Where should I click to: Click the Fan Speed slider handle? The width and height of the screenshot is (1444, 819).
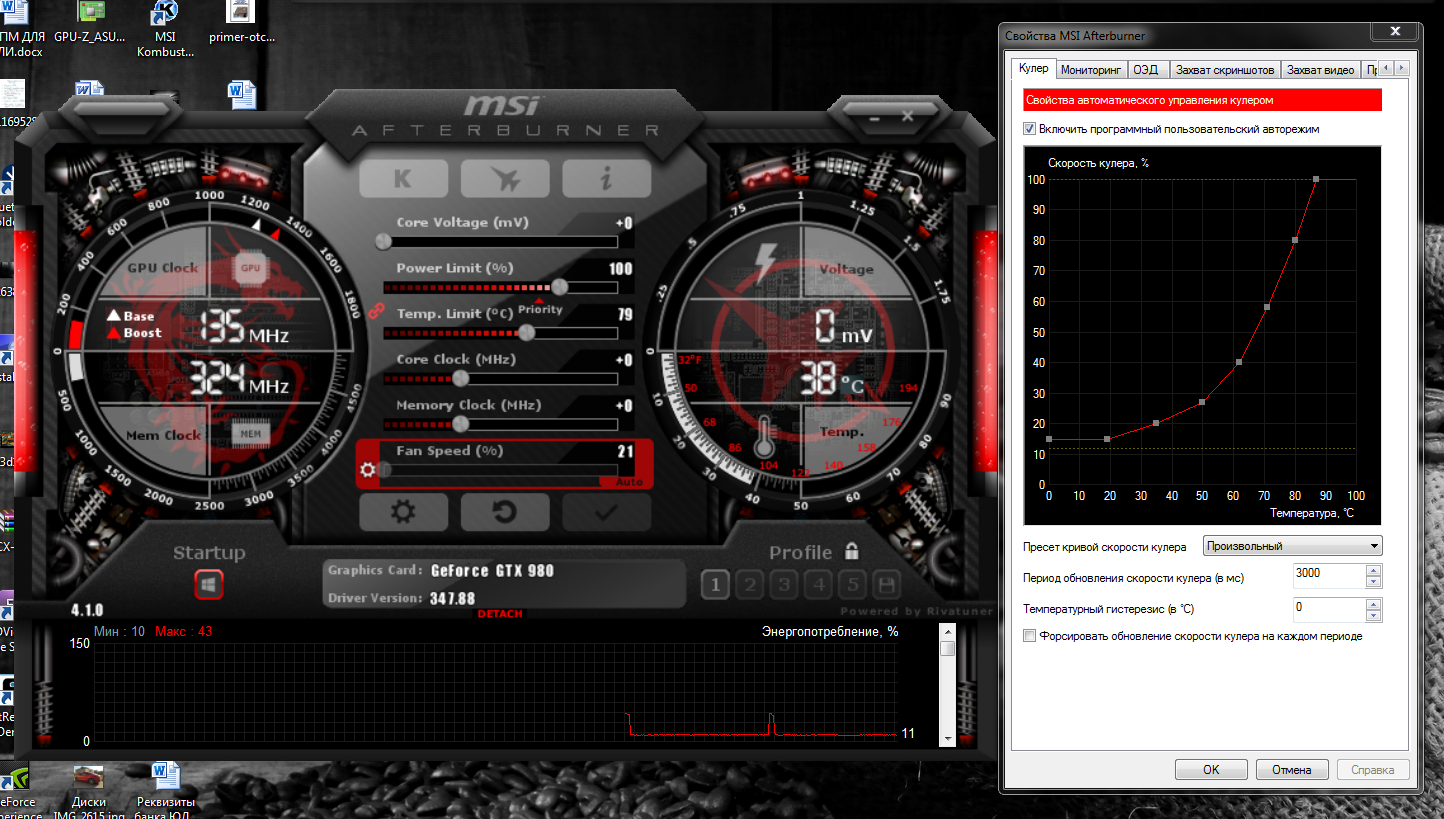pyautogui.click(x=385, y=470)
